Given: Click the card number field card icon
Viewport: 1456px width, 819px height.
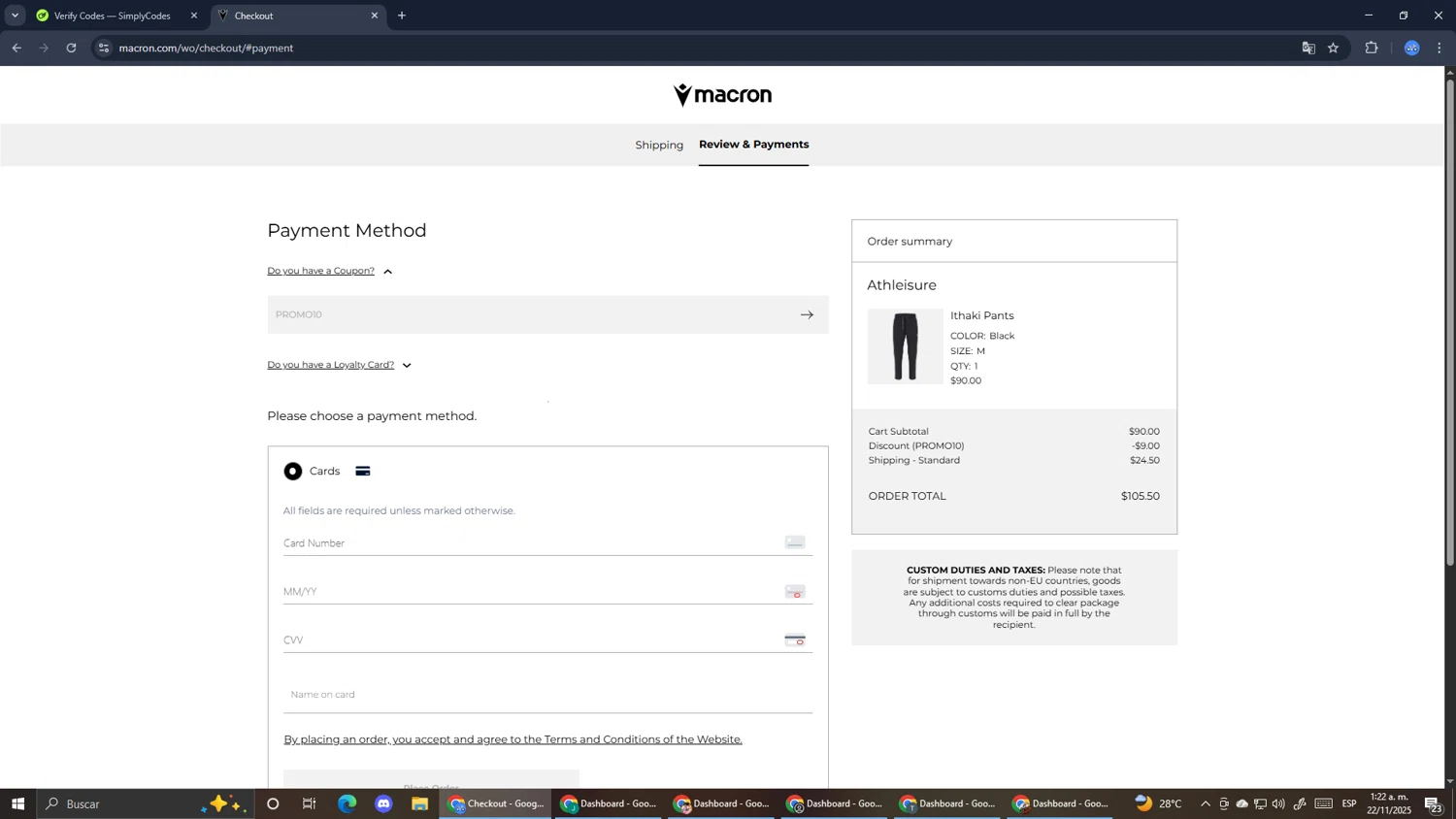Looking at the screenshot, I should coord(795,542).
